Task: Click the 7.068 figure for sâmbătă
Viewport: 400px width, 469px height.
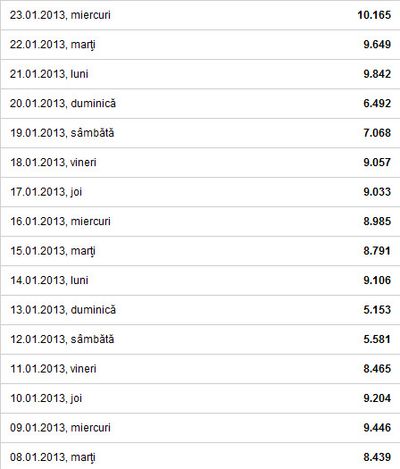Action: click(377, 133)
